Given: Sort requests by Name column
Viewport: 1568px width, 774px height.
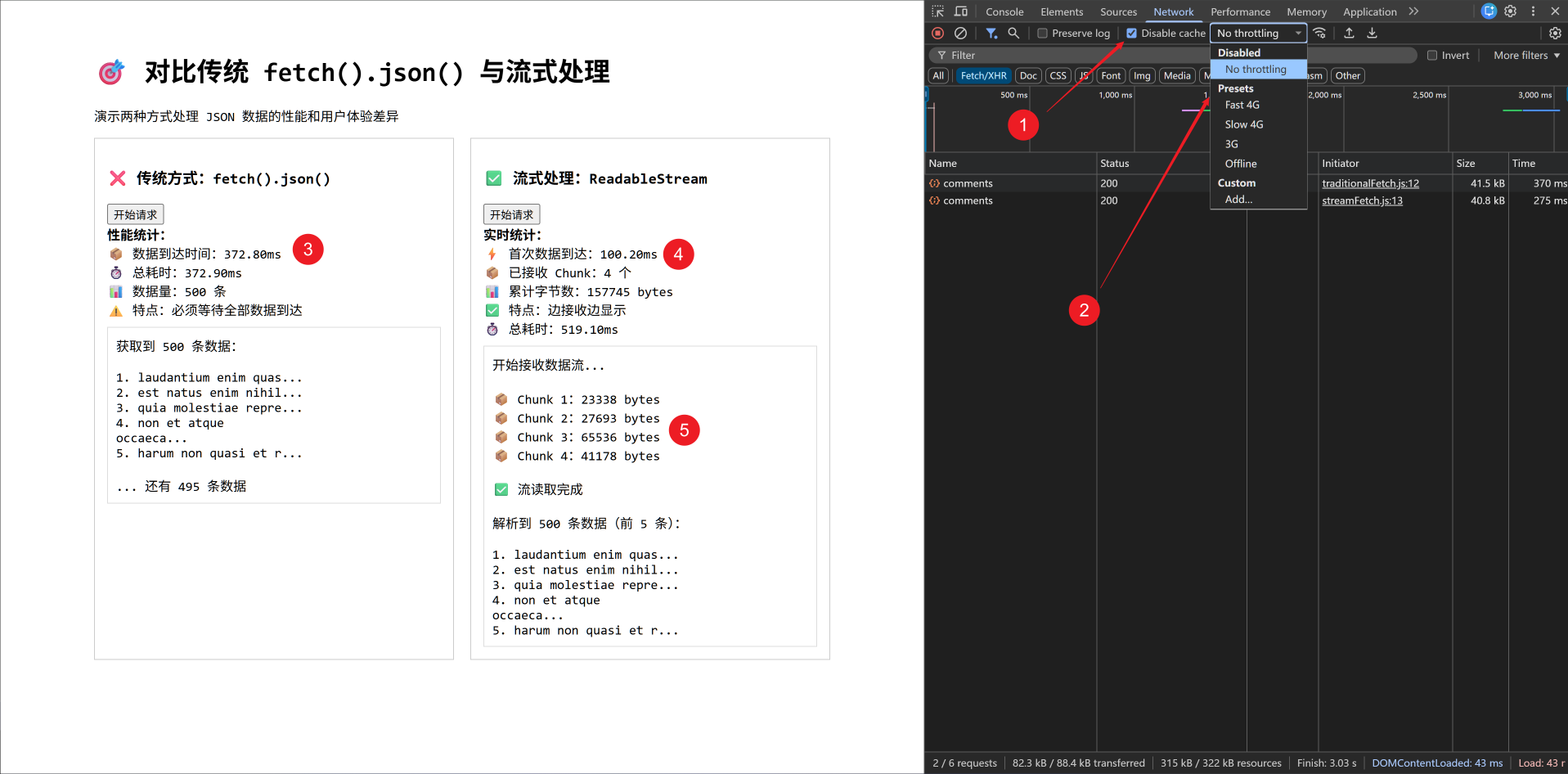Looking at the screenshot, I should (x=1010, y=164).
